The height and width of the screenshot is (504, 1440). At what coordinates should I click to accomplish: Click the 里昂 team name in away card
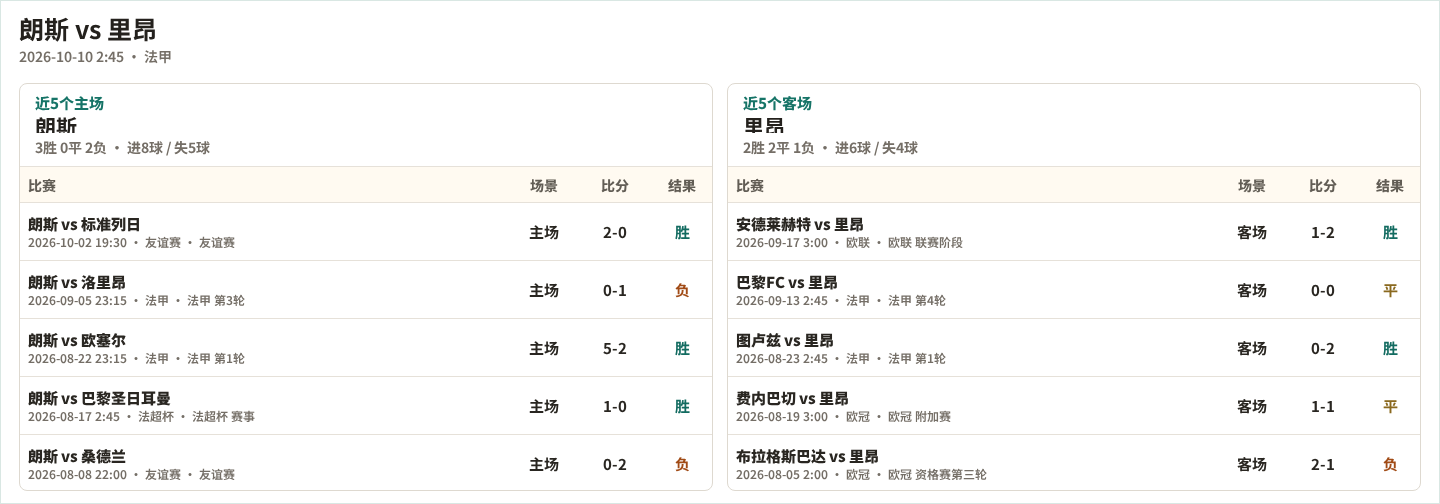[764, 125]
